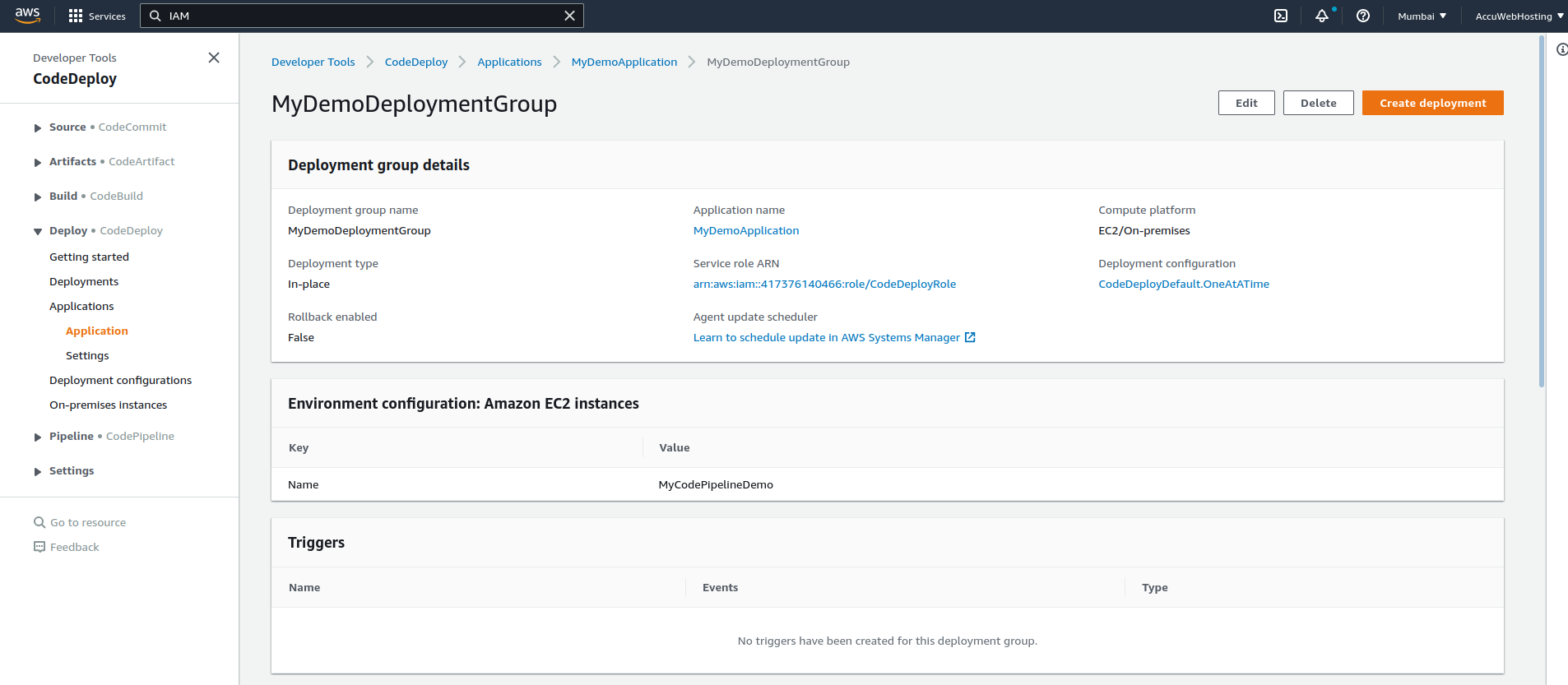Open the help question mark menu
This screenshot has height=685, width=1568.
1363,16
